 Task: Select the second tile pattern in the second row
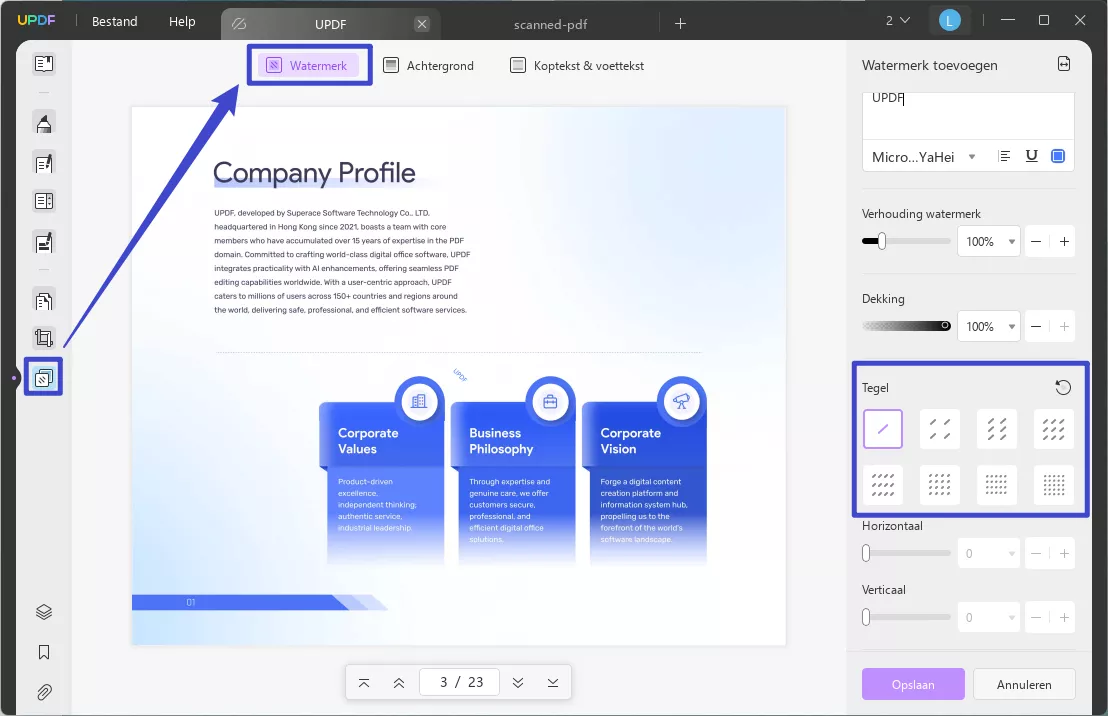[x=940, y=485]
